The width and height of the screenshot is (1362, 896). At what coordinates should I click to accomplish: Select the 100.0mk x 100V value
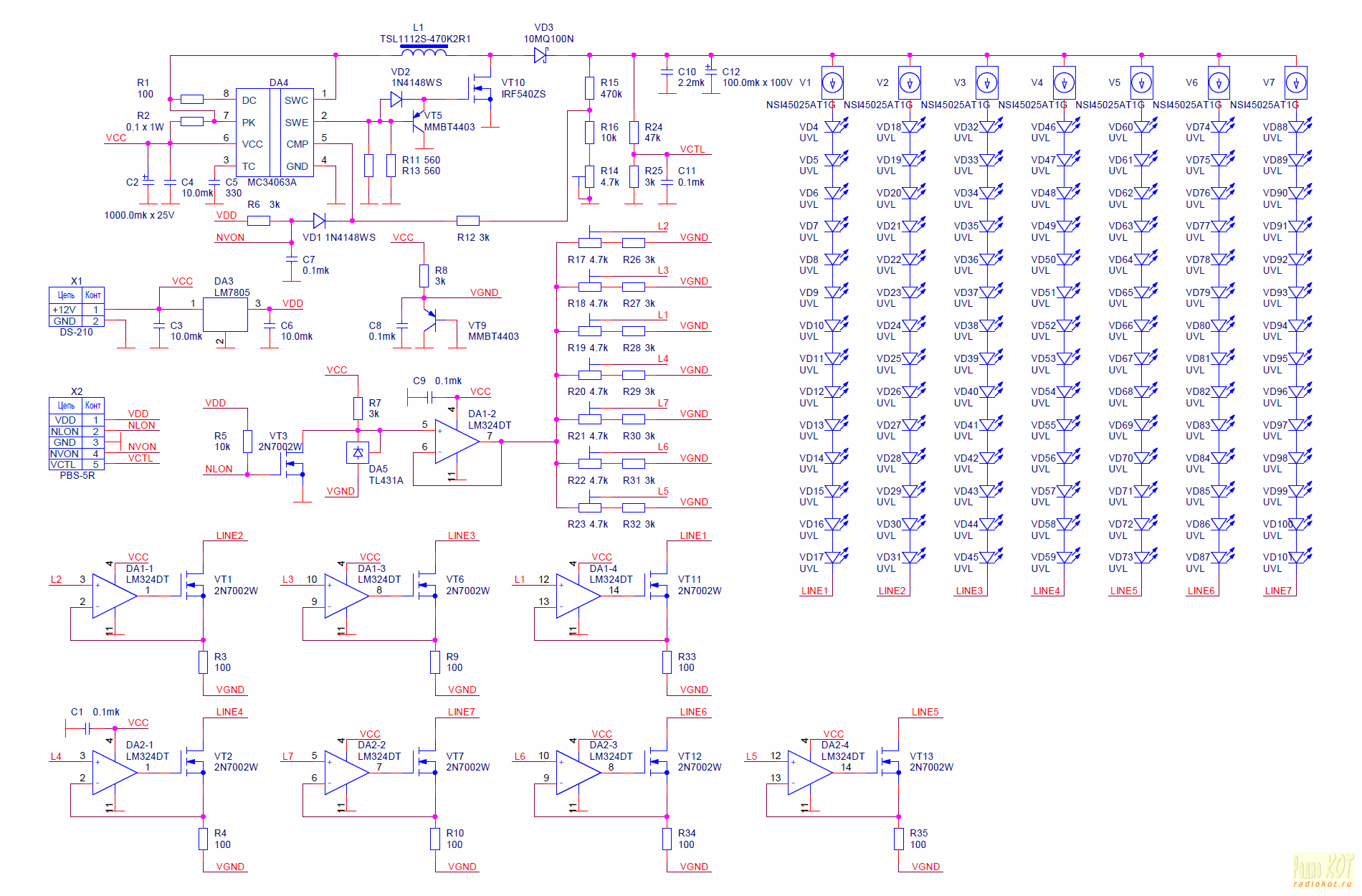click(x=757, y=82)
